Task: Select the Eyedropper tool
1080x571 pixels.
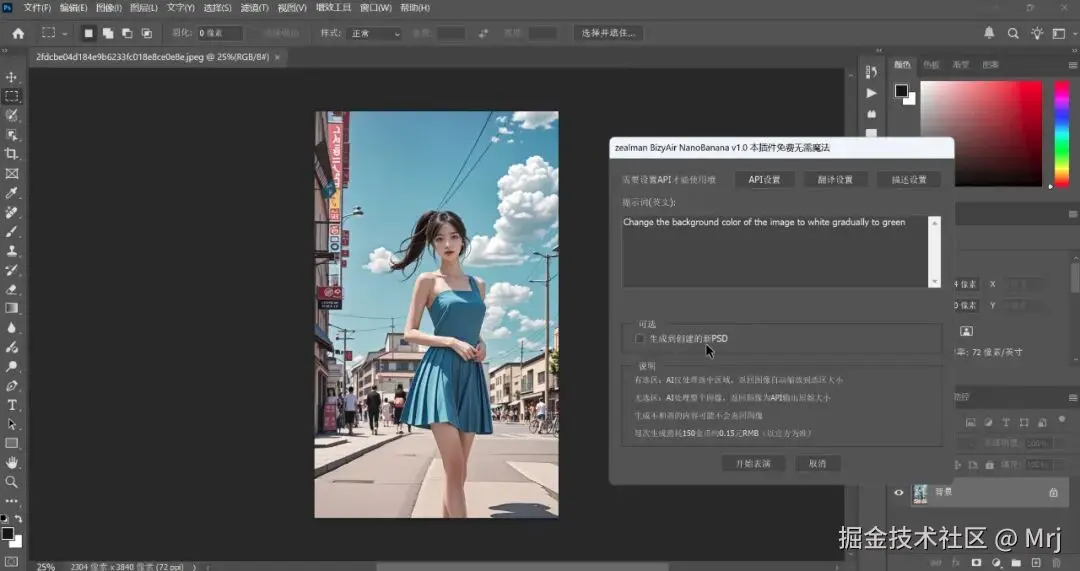Action: pyautogui.click(x=12, y=193)
